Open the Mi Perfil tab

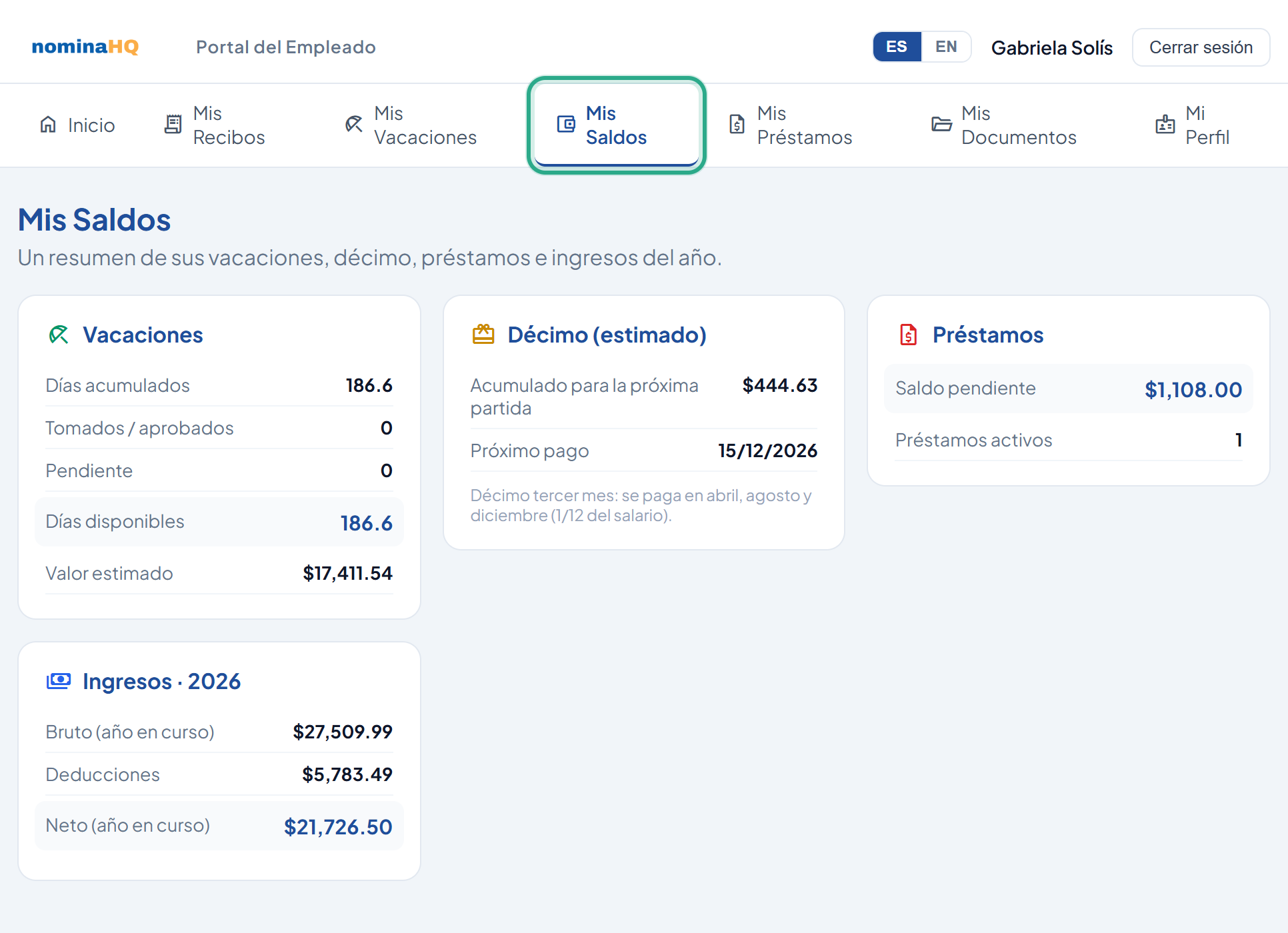tap(1193, 125)
